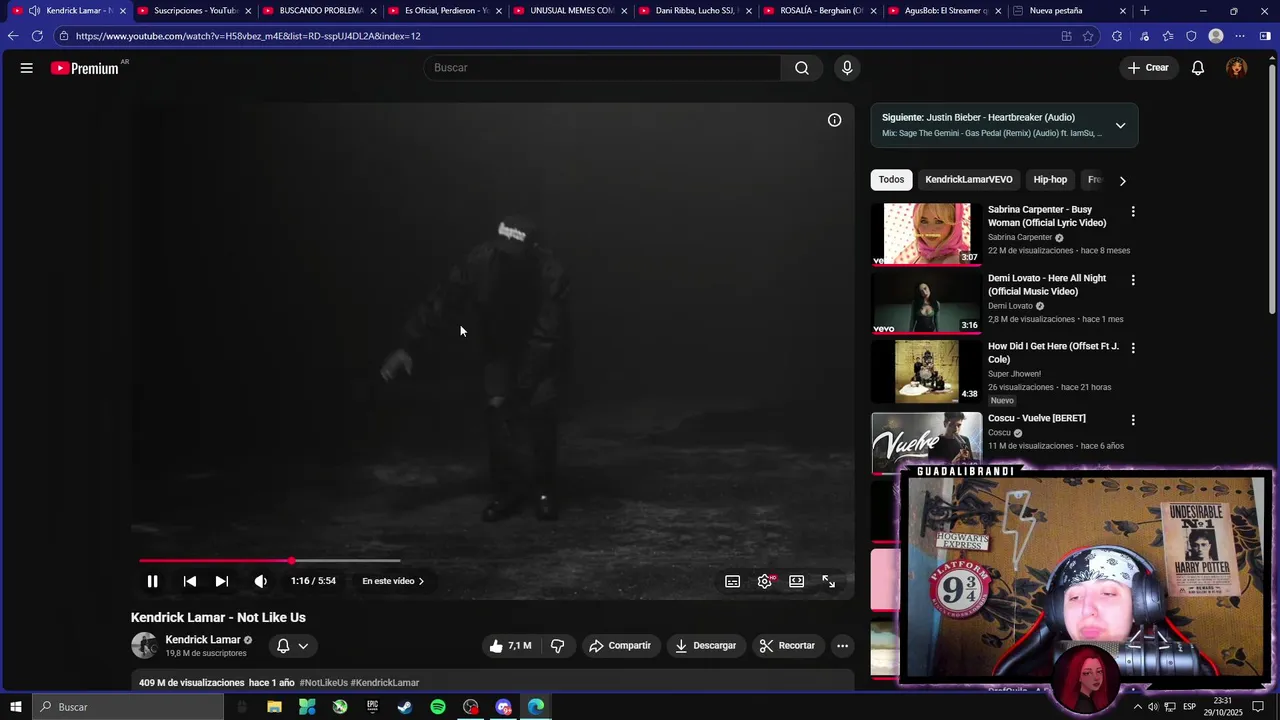Open options for Demi Lovato video
This screenshot has height=720, width=1280.
pyautogui.click(x=1133, y=280)
